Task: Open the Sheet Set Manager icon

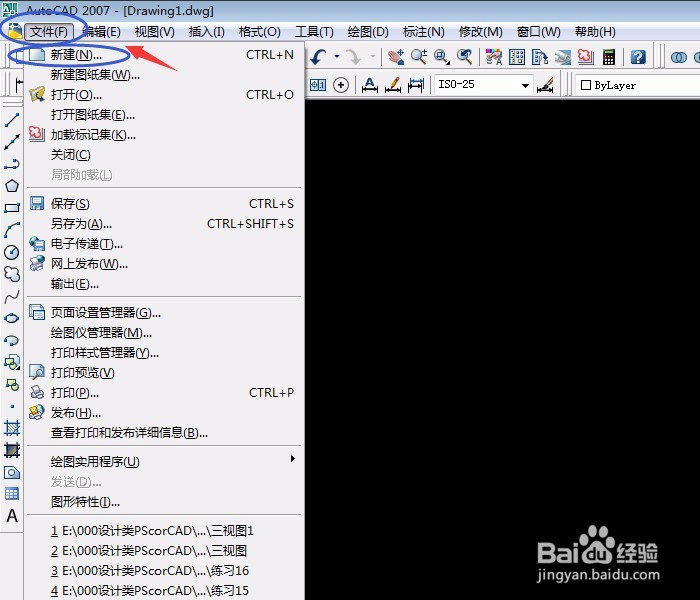Action: click(x=563, y=57)
